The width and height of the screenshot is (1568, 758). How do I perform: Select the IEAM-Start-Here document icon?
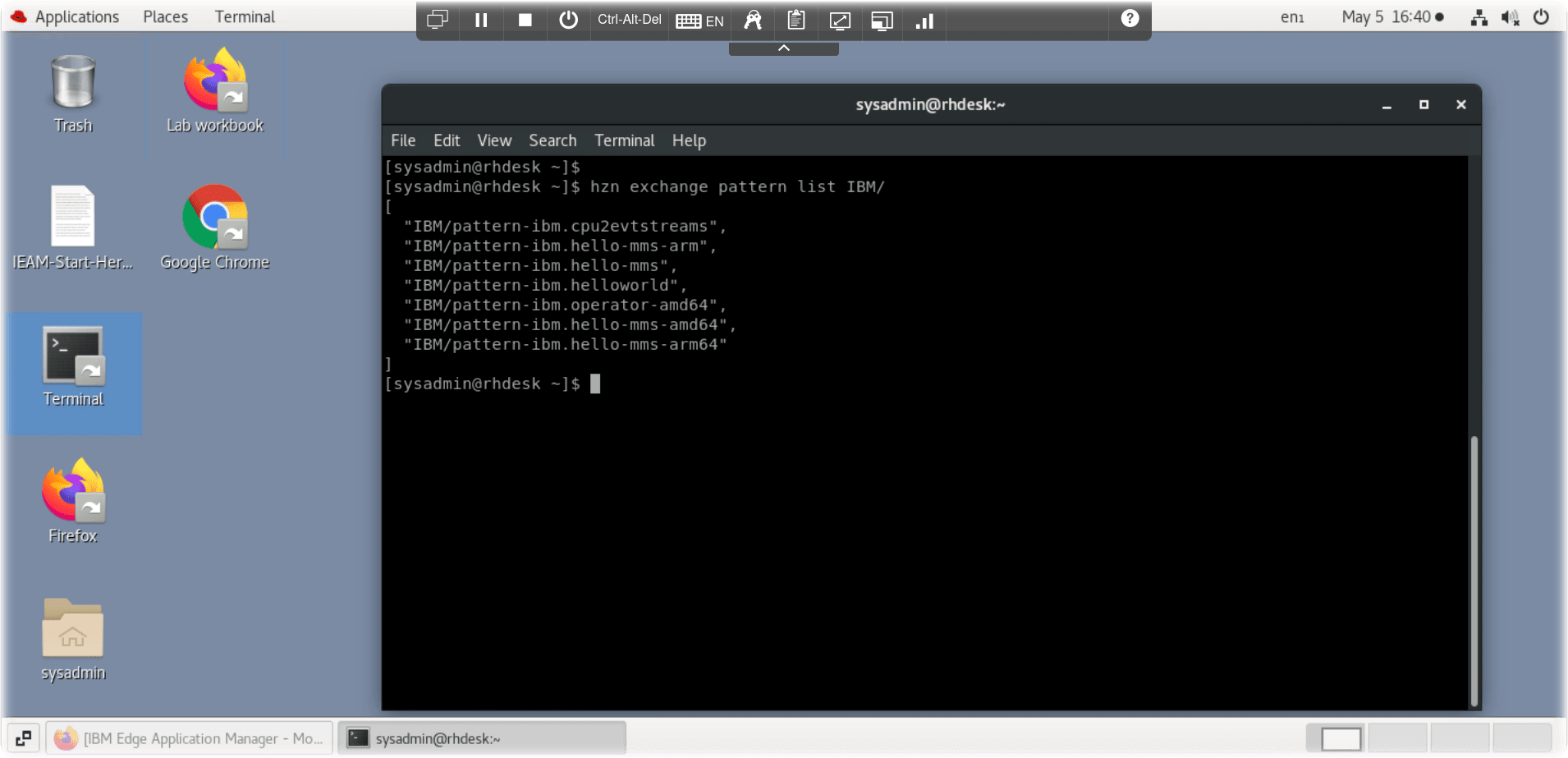(72, 228)
